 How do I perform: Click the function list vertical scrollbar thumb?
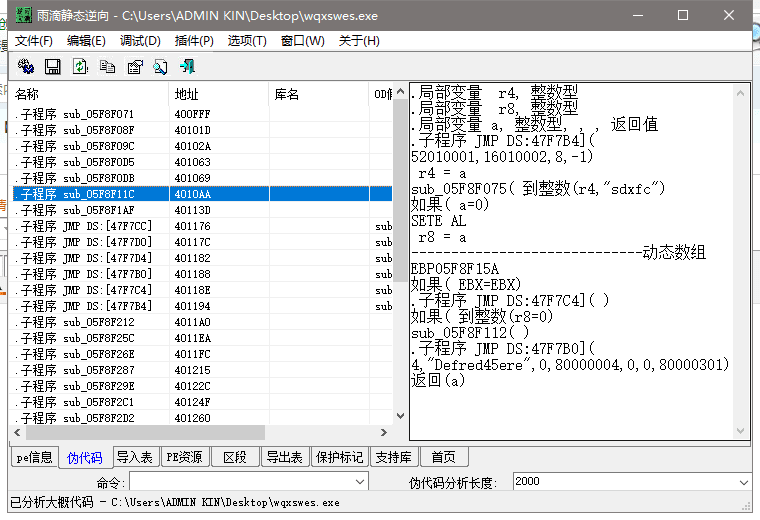pos(400,190)
